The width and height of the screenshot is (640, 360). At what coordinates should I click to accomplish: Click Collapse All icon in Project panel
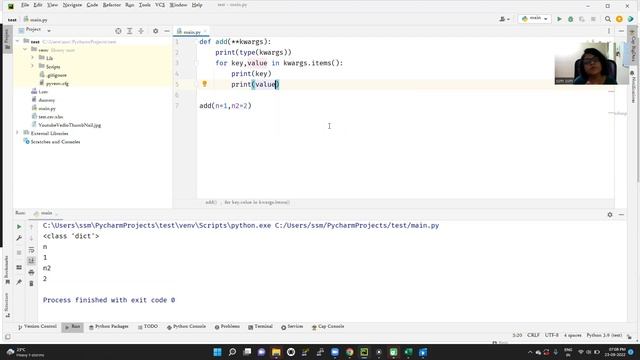[141, 31]
